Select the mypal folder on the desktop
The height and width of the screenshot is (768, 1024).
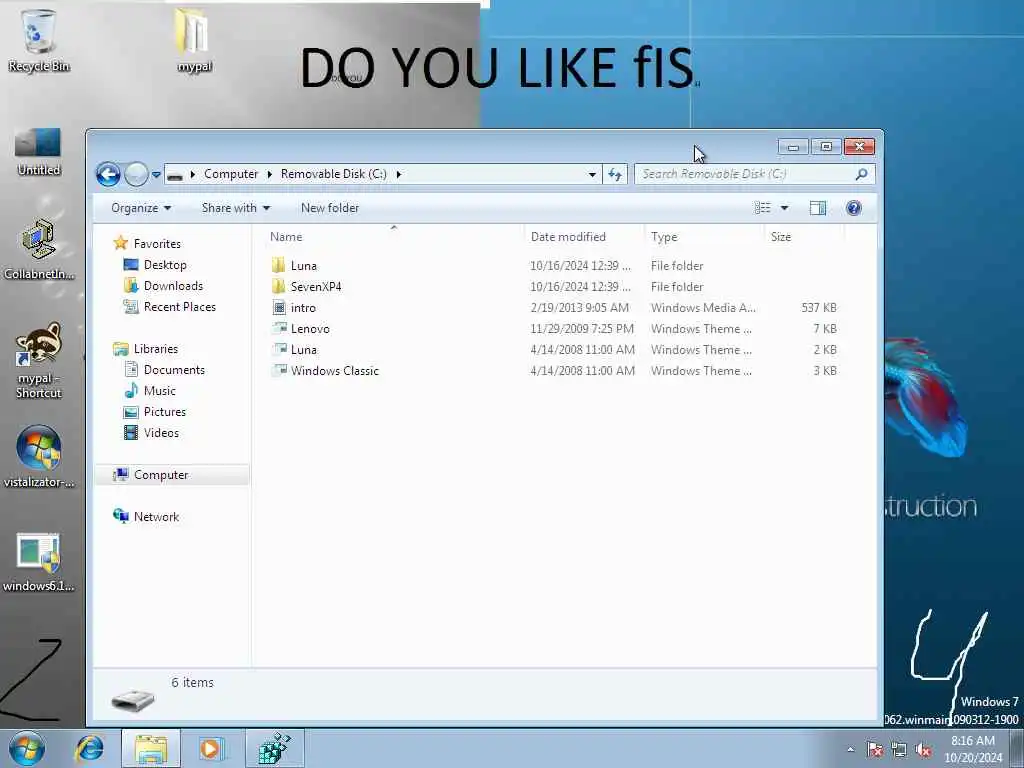tap(194, 40)
